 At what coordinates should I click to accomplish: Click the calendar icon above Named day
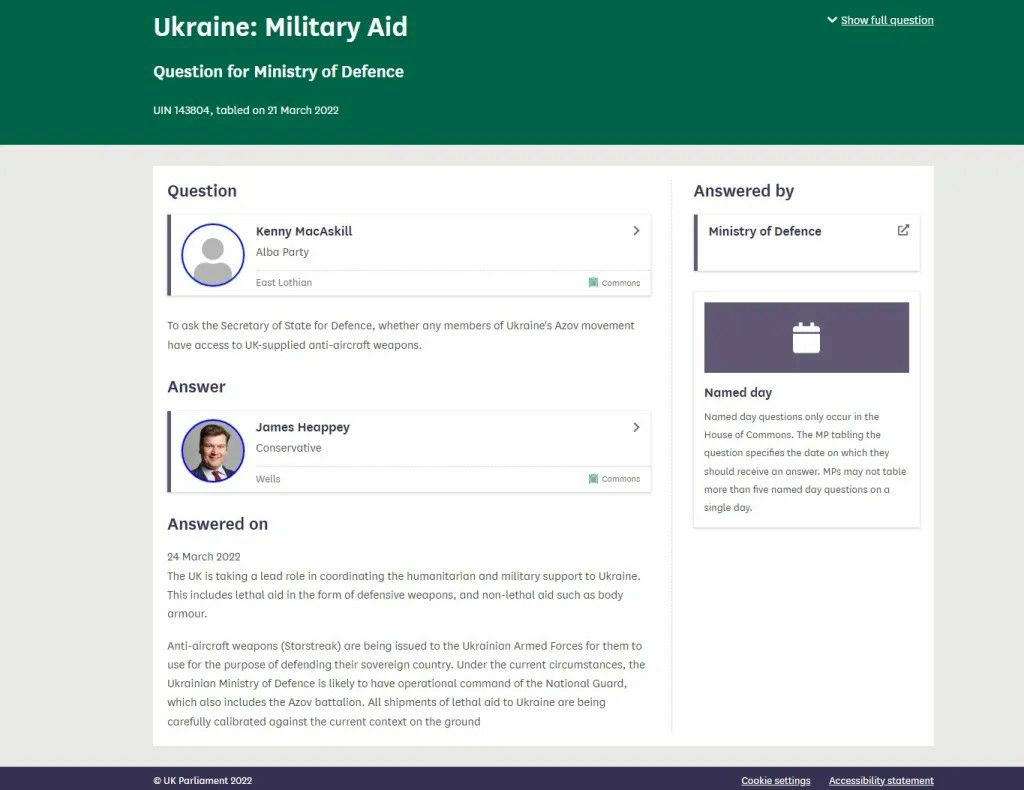[807, 338]
